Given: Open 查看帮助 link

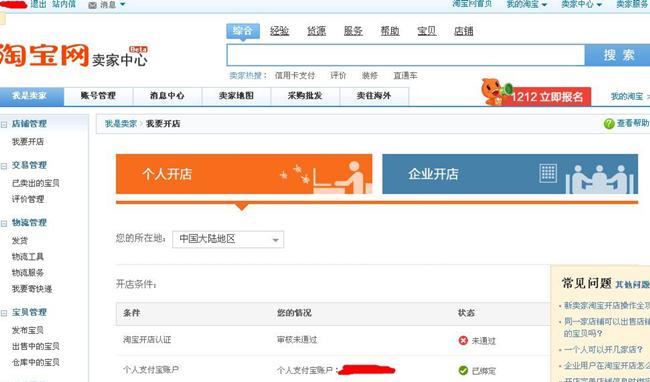Looking at the screenshot, I should [x=633, y=123].
